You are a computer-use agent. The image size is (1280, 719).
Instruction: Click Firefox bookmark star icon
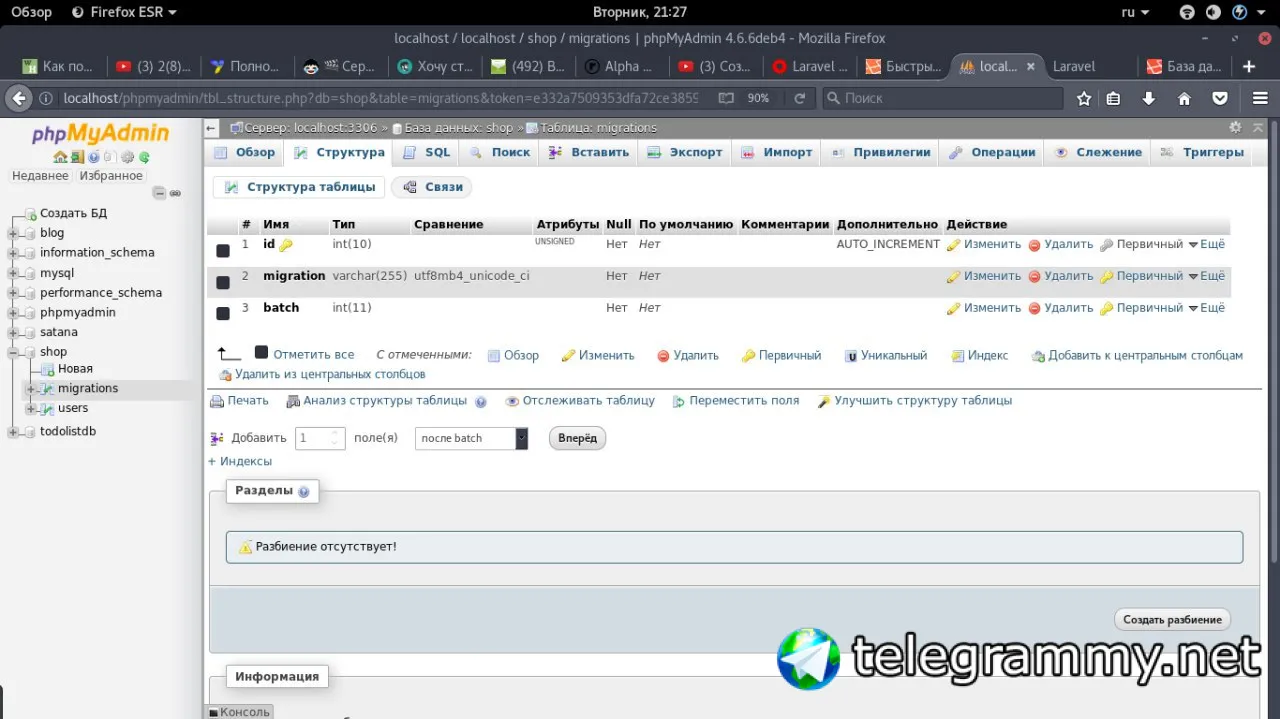(x=1084, y=98)
